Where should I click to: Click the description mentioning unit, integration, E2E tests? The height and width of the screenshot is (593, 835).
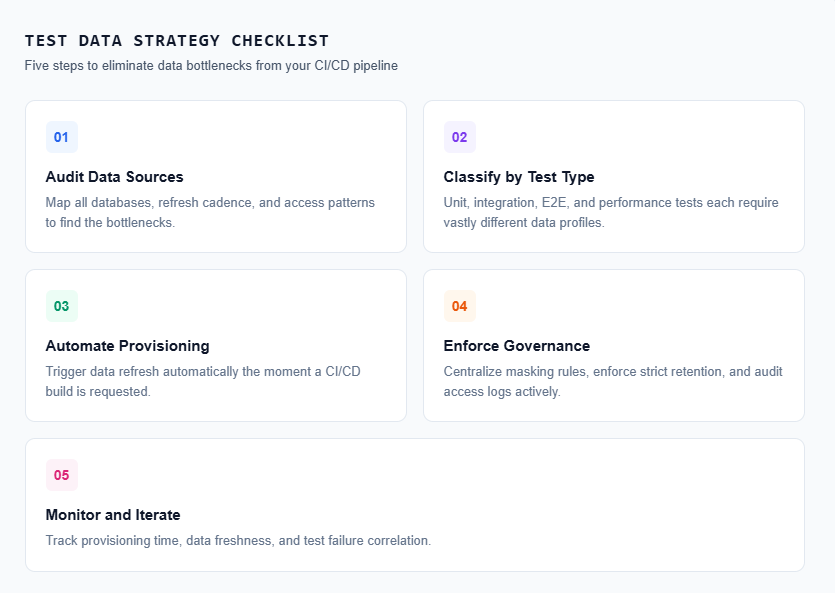[610, 212]
